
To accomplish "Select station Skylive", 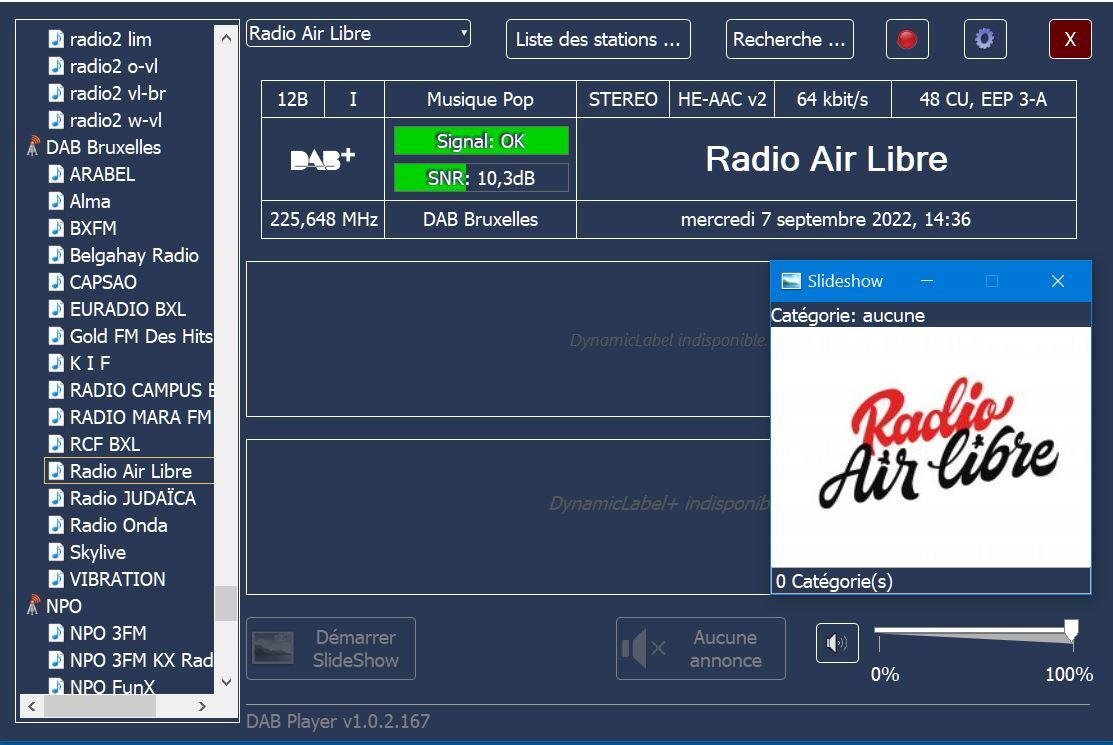I will pyautogui.click(x=97, y=552).
